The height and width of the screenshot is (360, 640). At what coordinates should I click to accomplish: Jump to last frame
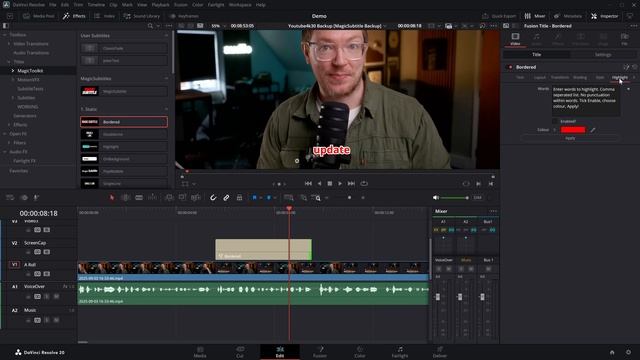351,184
